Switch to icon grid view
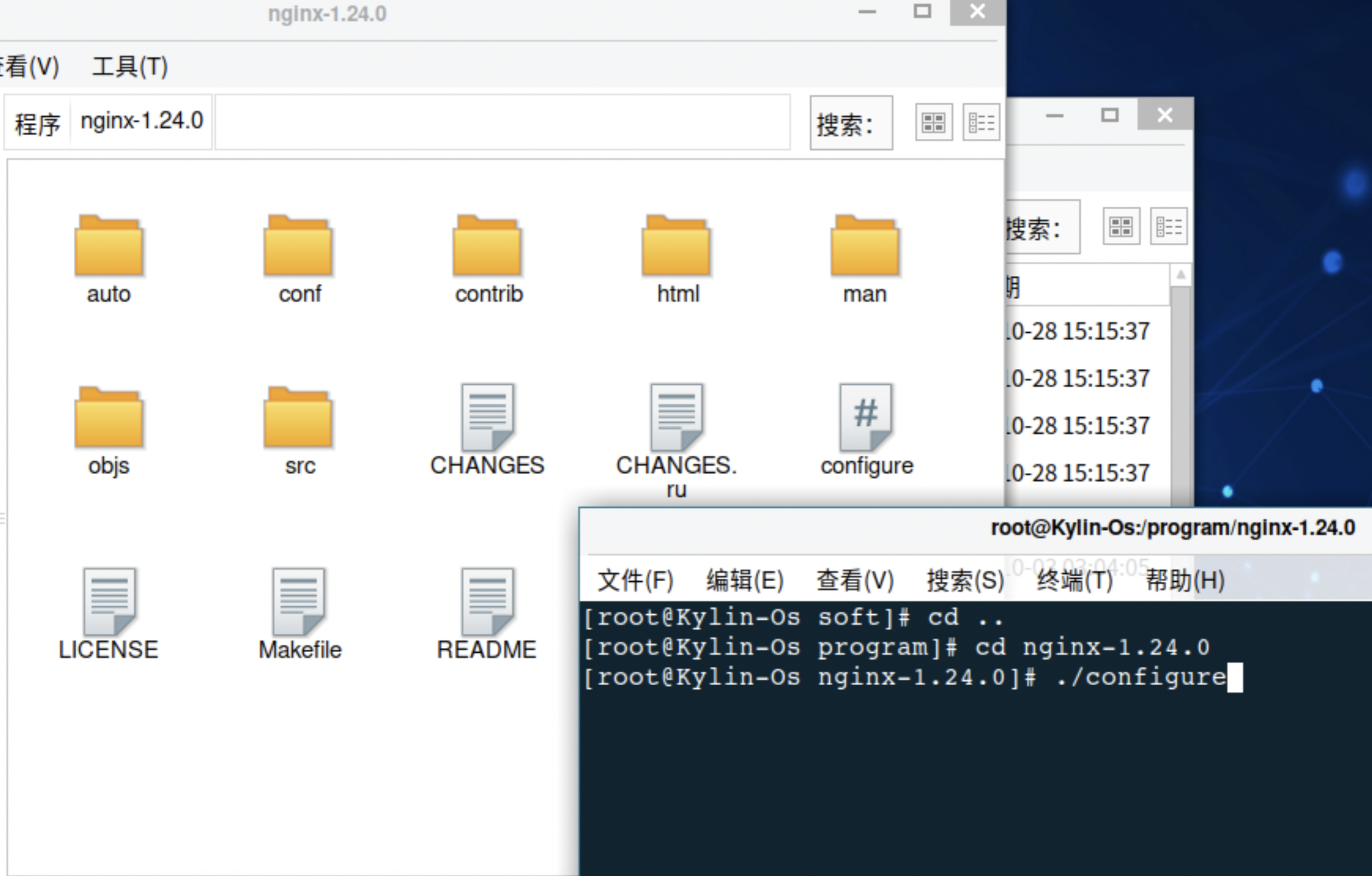Screen dimensions: 1372x876 click(933, 122)
